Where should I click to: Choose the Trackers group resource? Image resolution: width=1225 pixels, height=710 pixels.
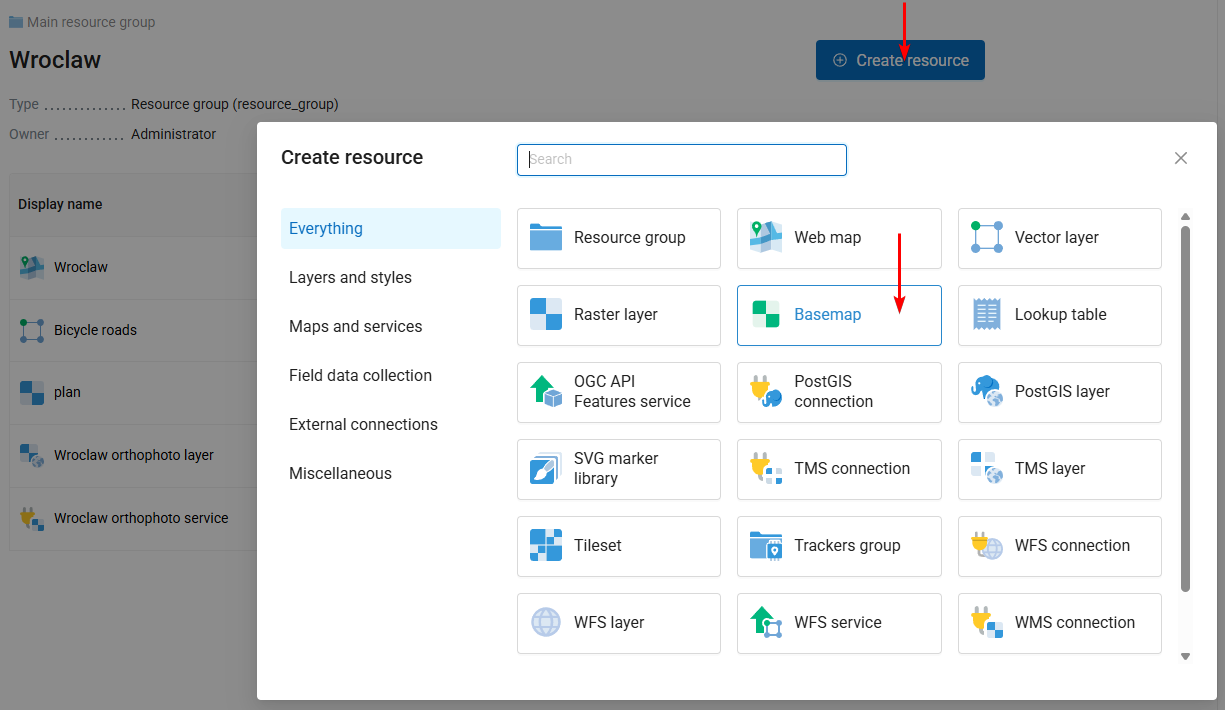pos(839,546)
